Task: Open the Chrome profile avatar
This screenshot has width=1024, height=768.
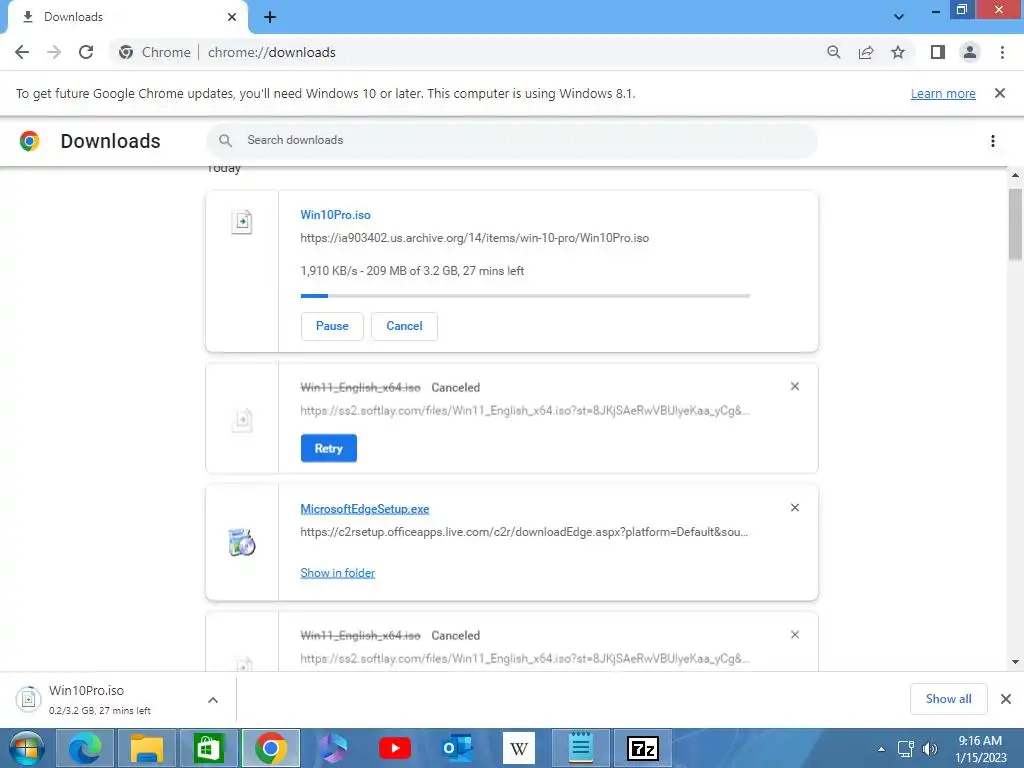Action: click(970, 52)
